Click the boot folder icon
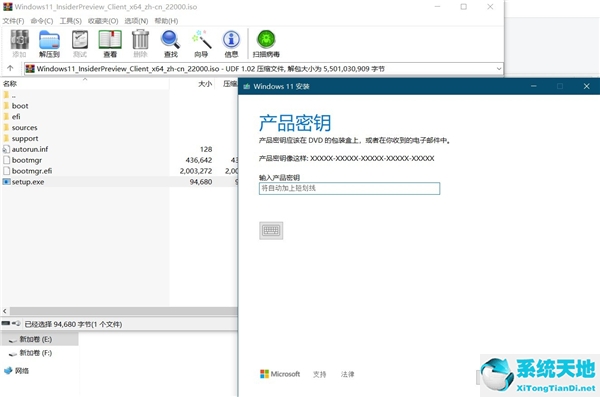 tap(6, 106)
